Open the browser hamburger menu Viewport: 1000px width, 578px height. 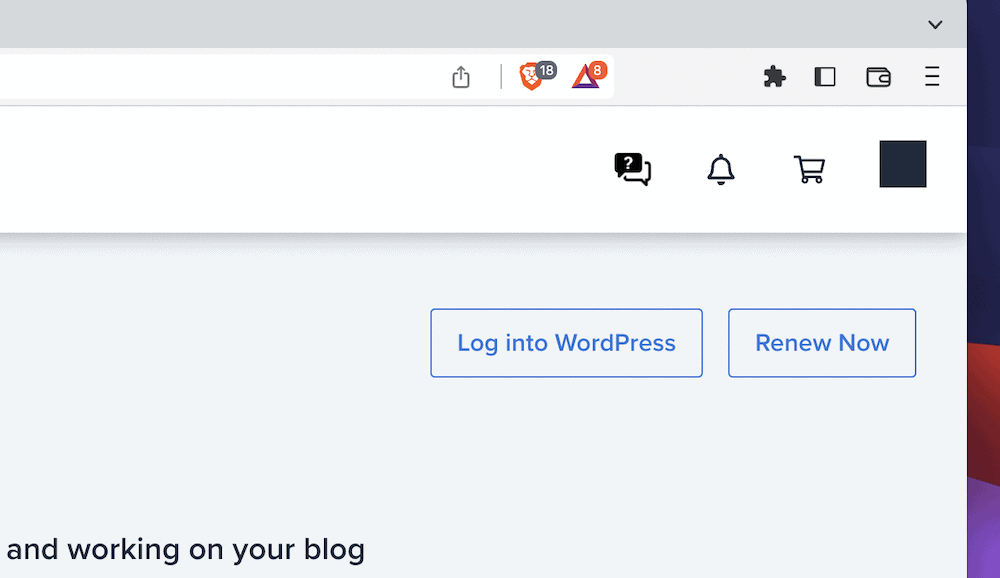[x=932, y=76]
